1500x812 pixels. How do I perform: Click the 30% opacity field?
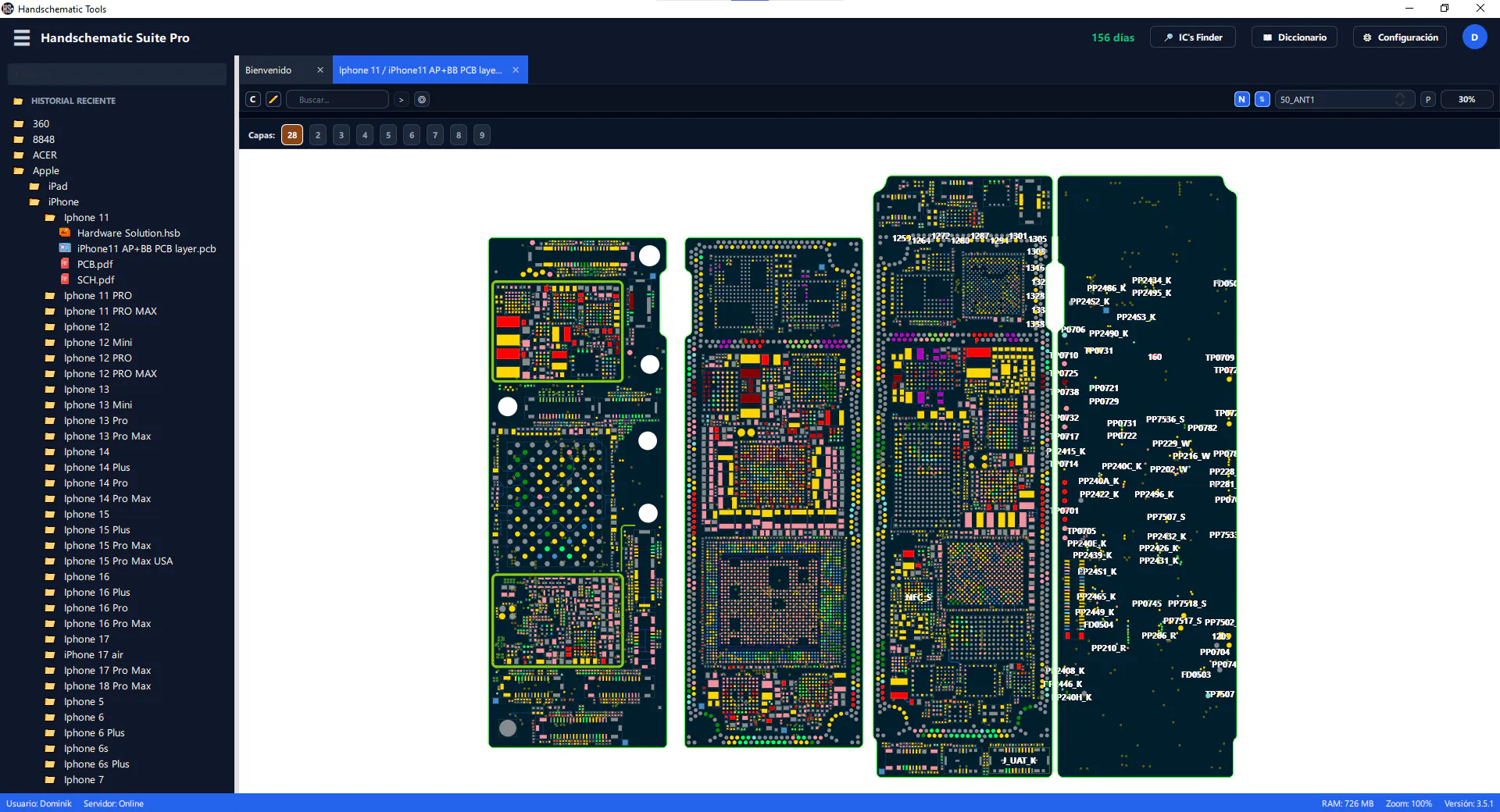(1466, 99)
